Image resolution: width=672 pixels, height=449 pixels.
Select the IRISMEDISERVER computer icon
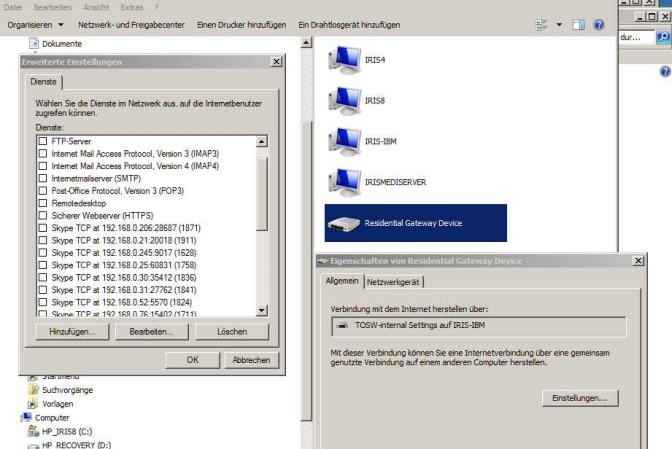345,182
